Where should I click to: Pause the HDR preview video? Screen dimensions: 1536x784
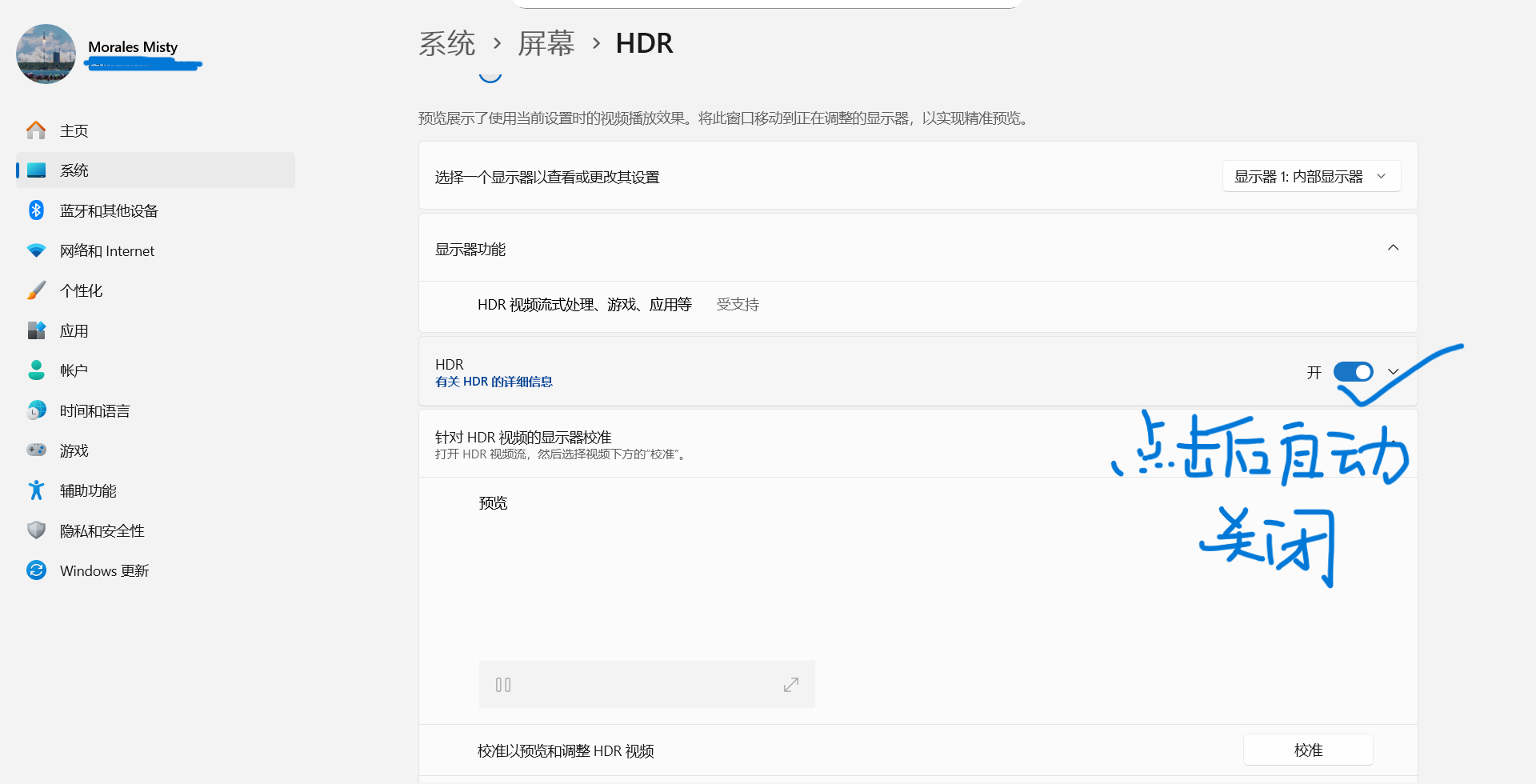503,685
